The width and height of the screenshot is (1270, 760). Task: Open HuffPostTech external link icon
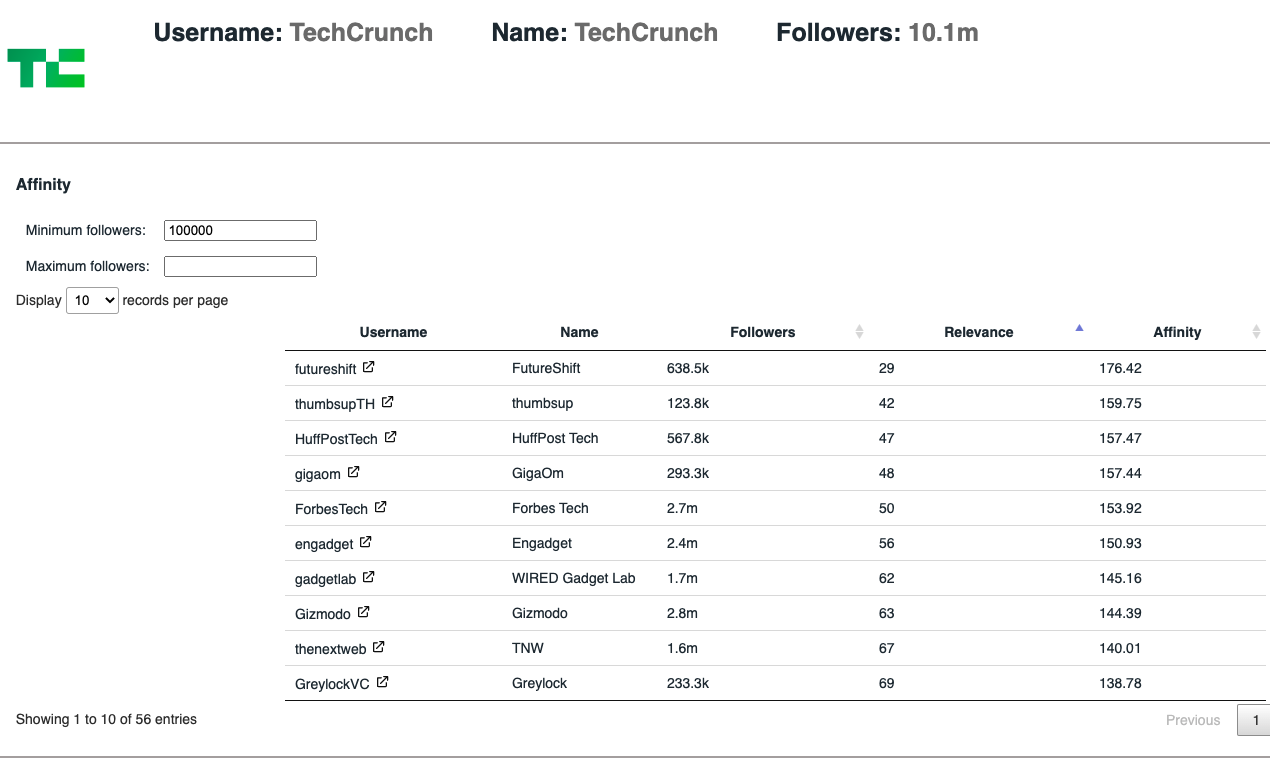(390, 437)
